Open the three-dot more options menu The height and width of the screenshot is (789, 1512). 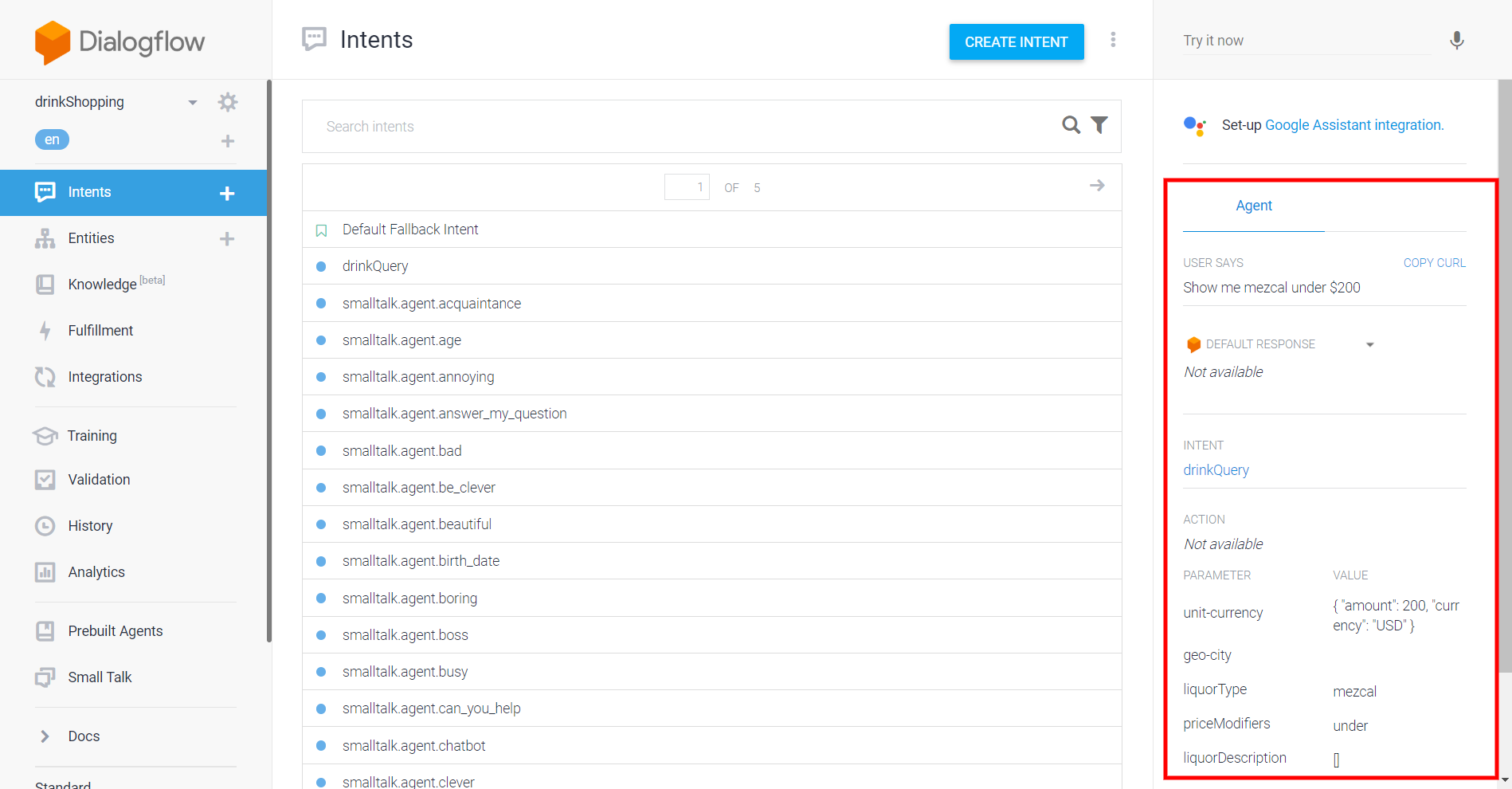1113,40
